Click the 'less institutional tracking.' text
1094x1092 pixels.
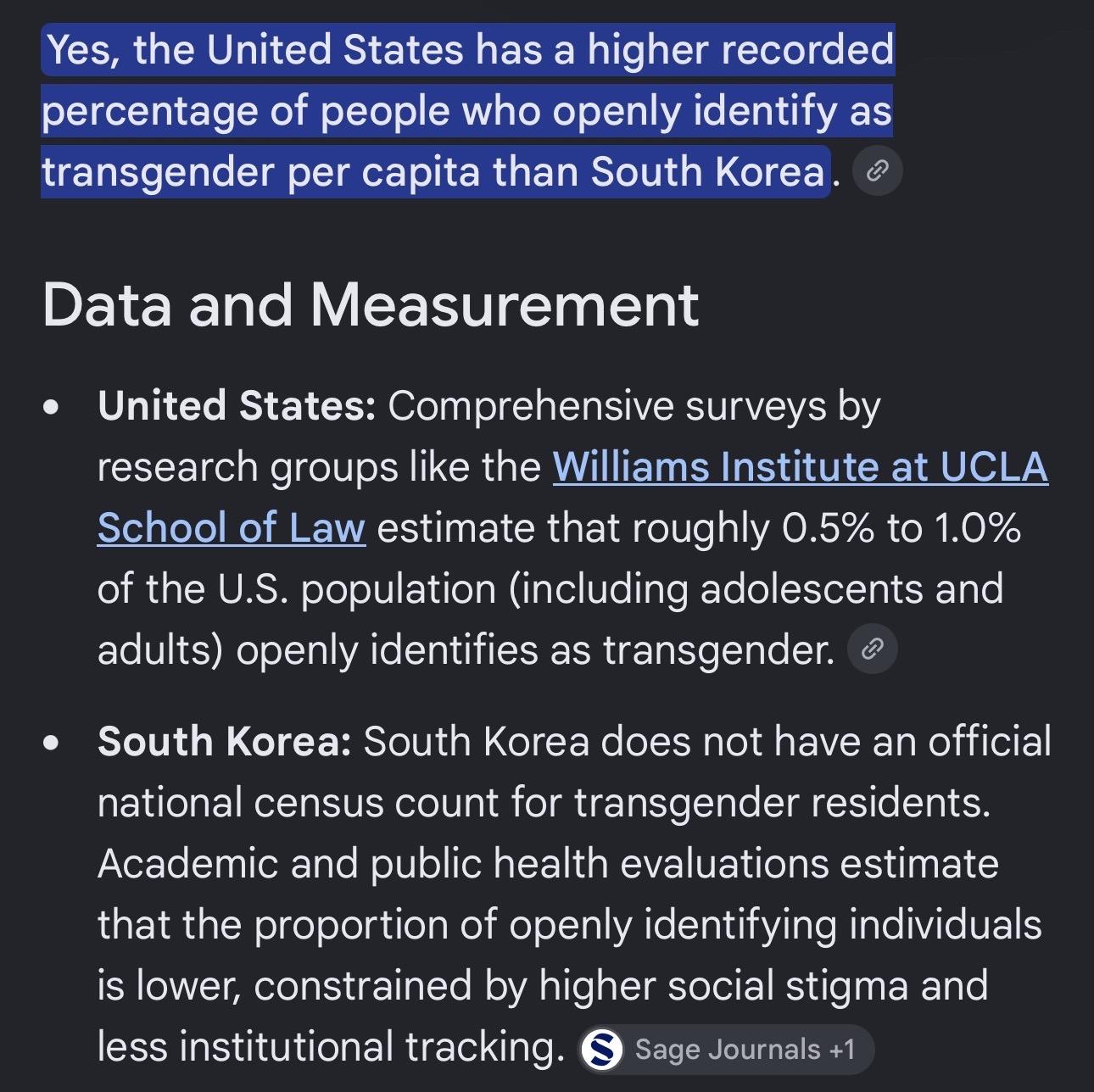point(331,1047)
